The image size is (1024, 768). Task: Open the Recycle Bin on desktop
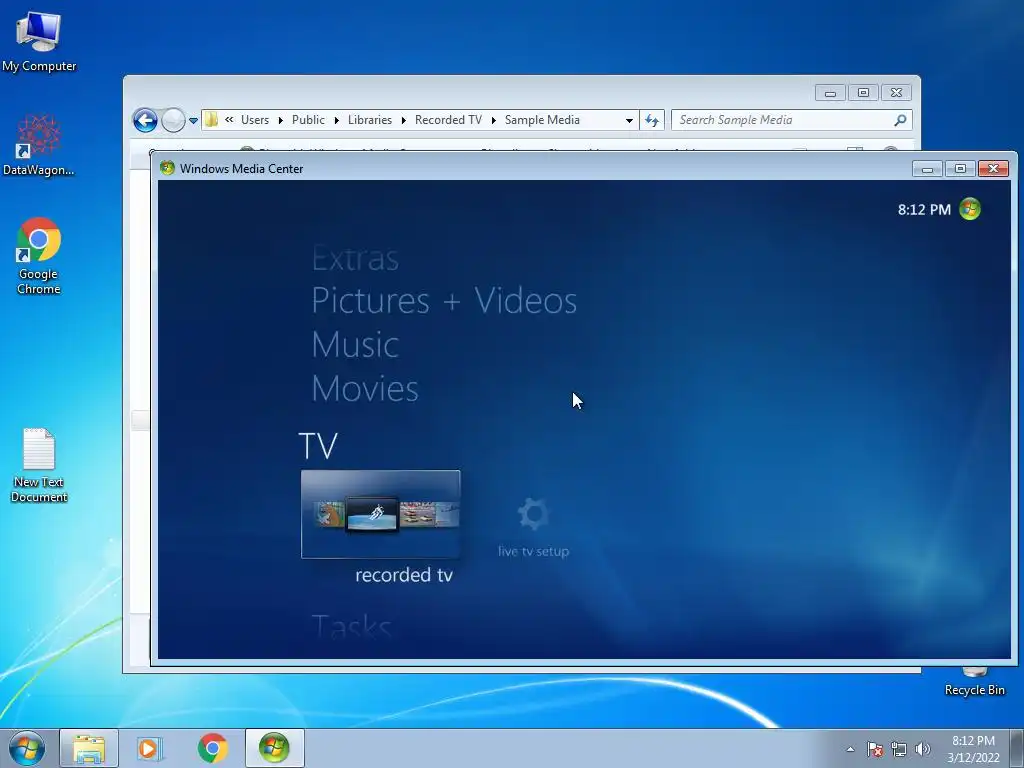click(974, 681)
